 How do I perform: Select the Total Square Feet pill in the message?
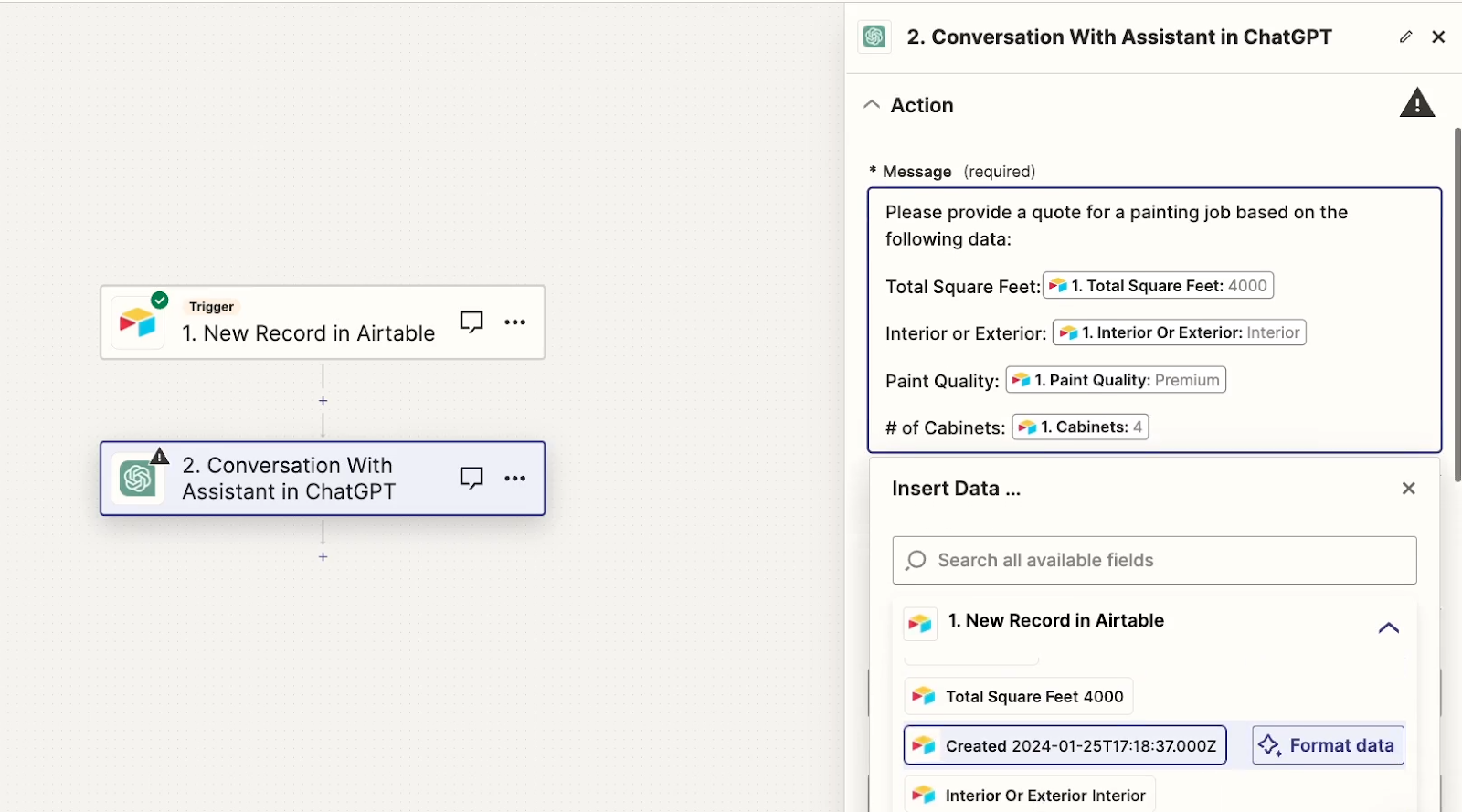1158,286
